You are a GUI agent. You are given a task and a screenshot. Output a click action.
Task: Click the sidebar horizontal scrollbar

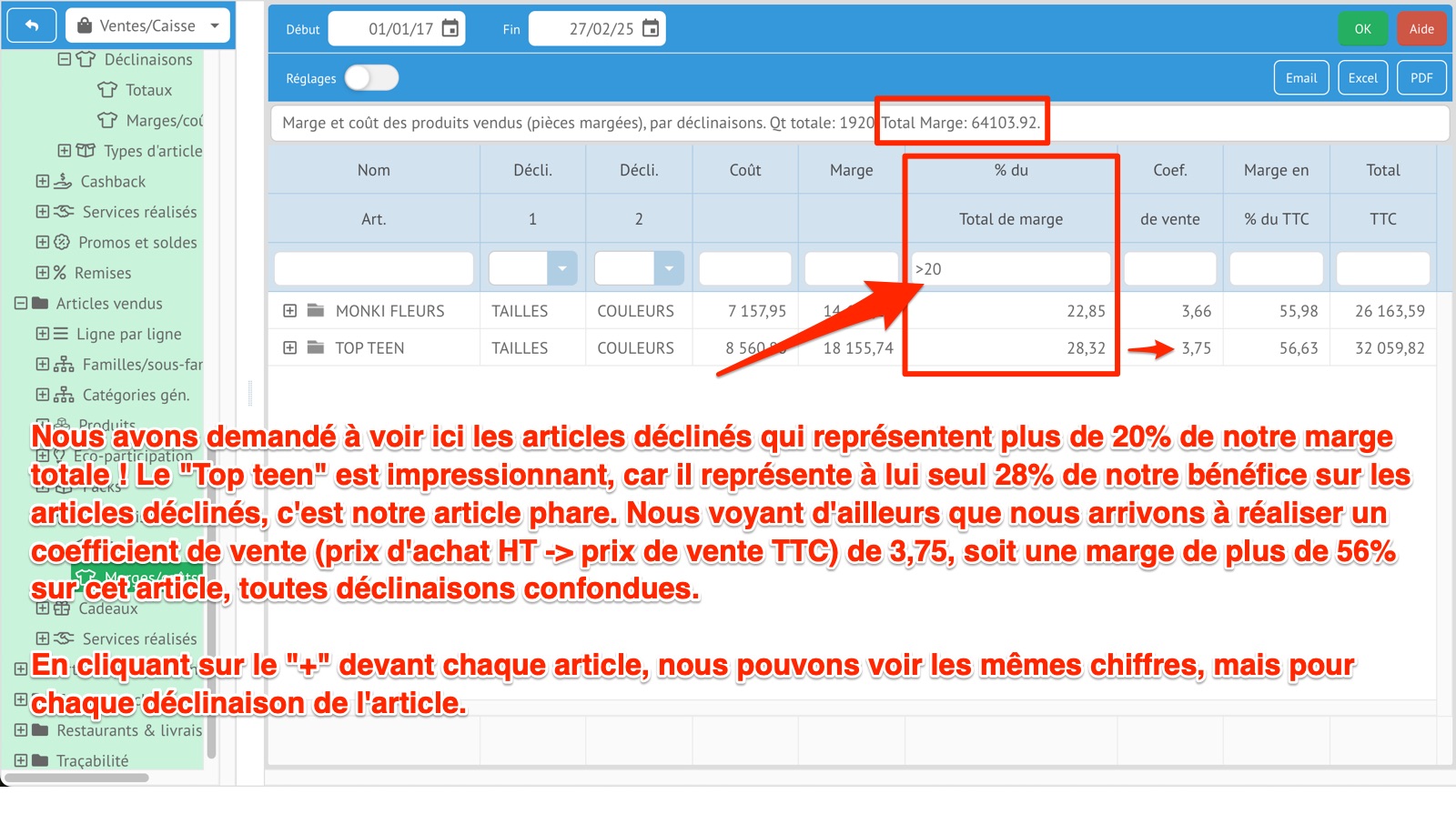[x=77, y=778]
